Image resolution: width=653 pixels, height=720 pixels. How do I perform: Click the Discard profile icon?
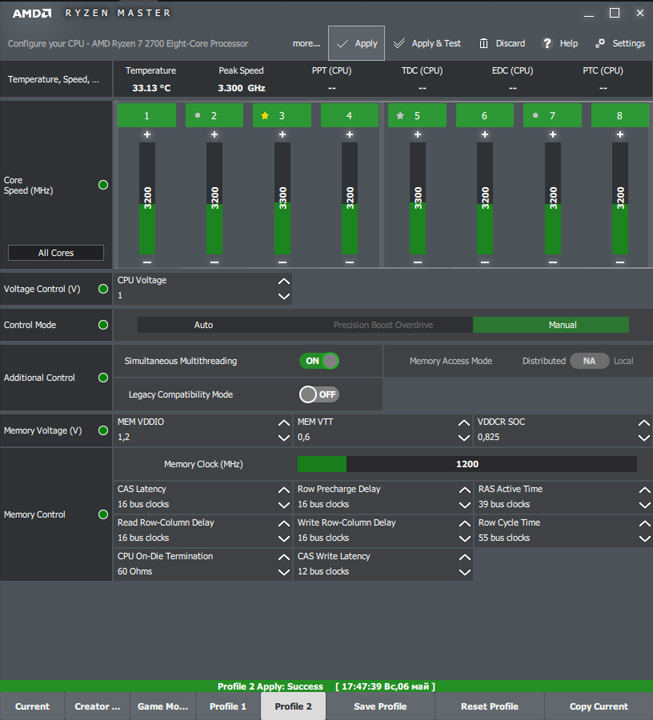484,44
